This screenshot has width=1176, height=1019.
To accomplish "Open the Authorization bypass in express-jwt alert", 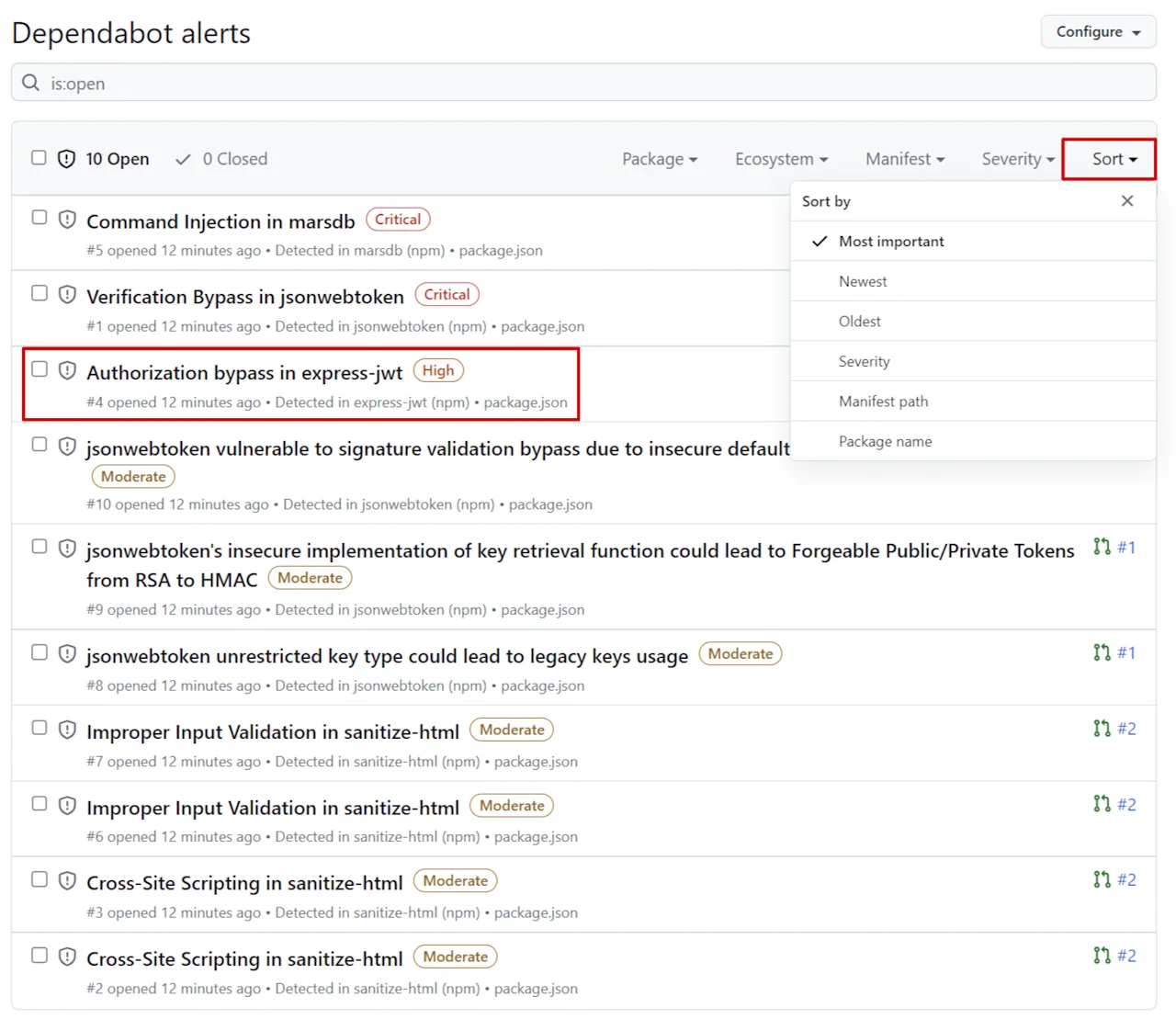I will [243, 372].
